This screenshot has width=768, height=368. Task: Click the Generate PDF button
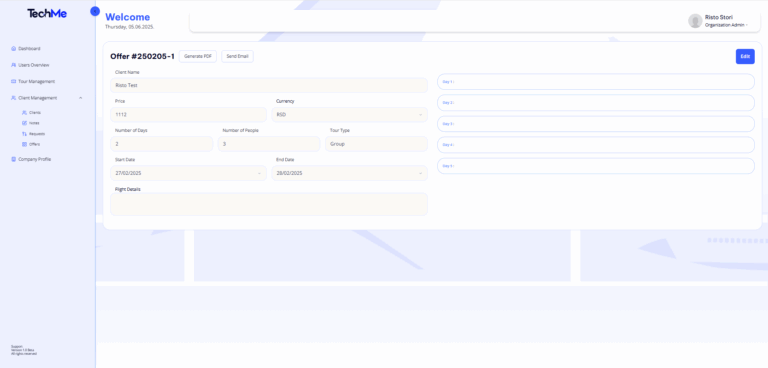point(198,56)
